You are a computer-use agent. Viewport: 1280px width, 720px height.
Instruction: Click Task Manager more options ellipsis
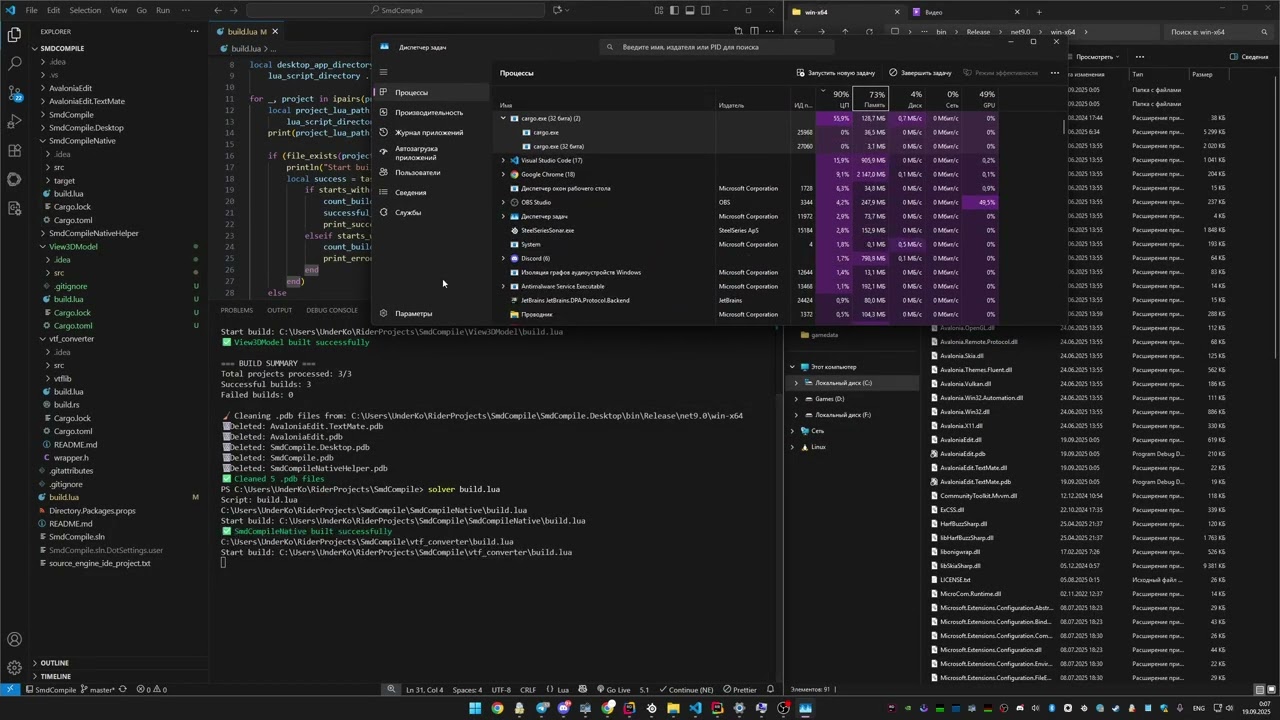(1054, 73)
